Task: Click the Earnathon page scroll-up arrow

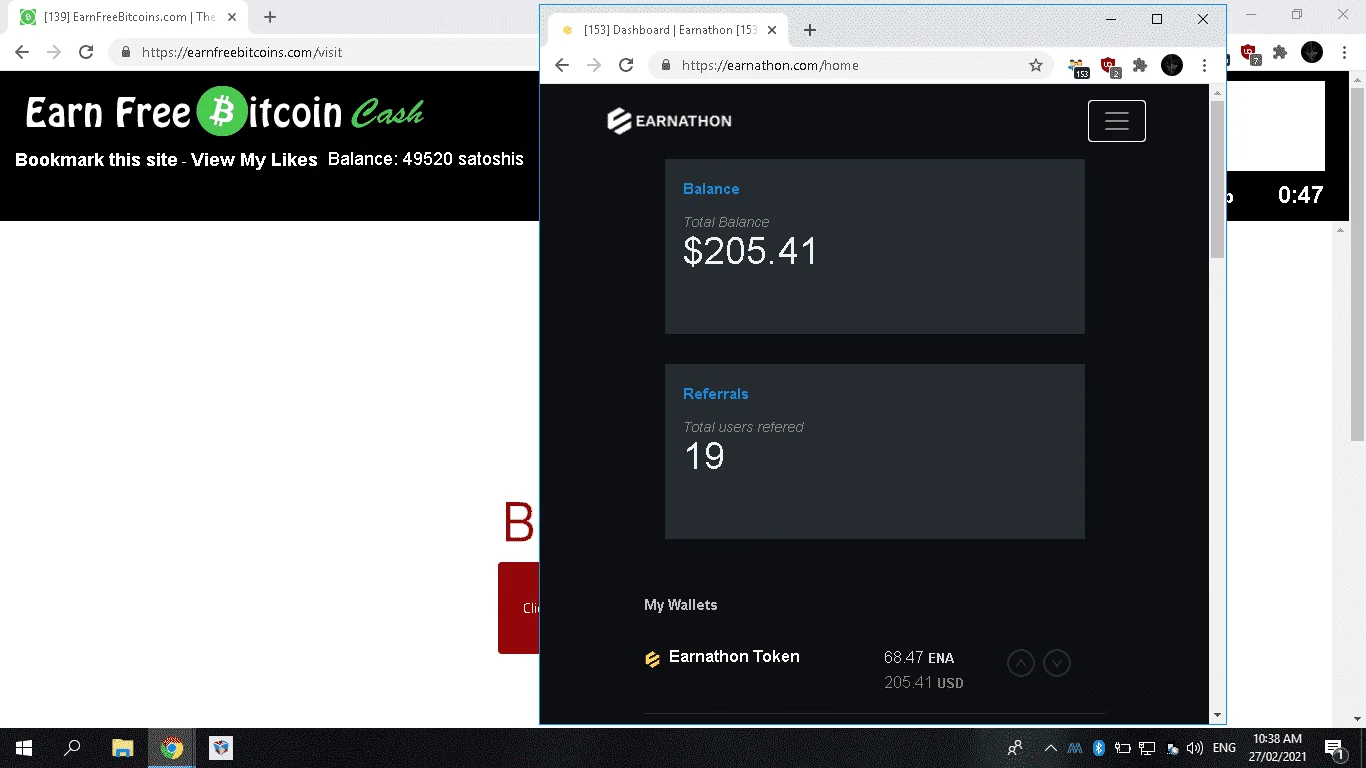Action: tap(1217, 93)
